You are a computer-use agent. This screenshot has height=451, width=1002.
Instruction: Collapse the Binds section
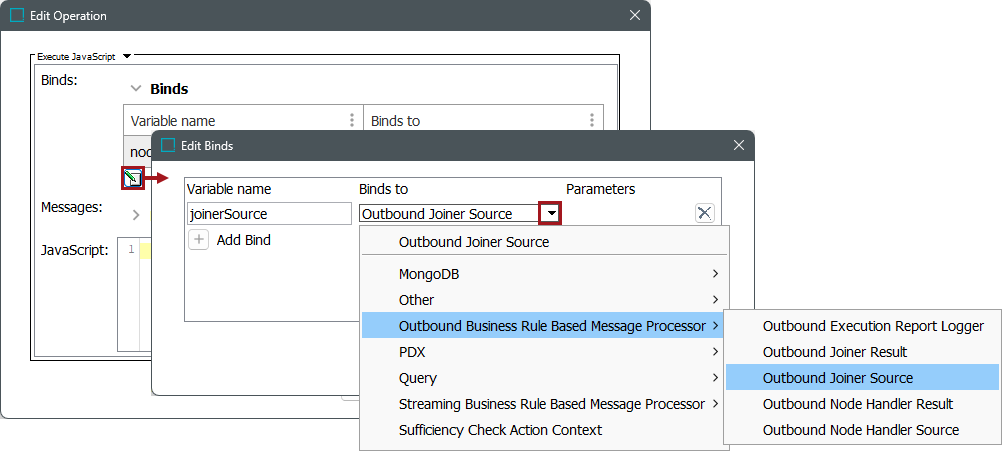(136, 89)
